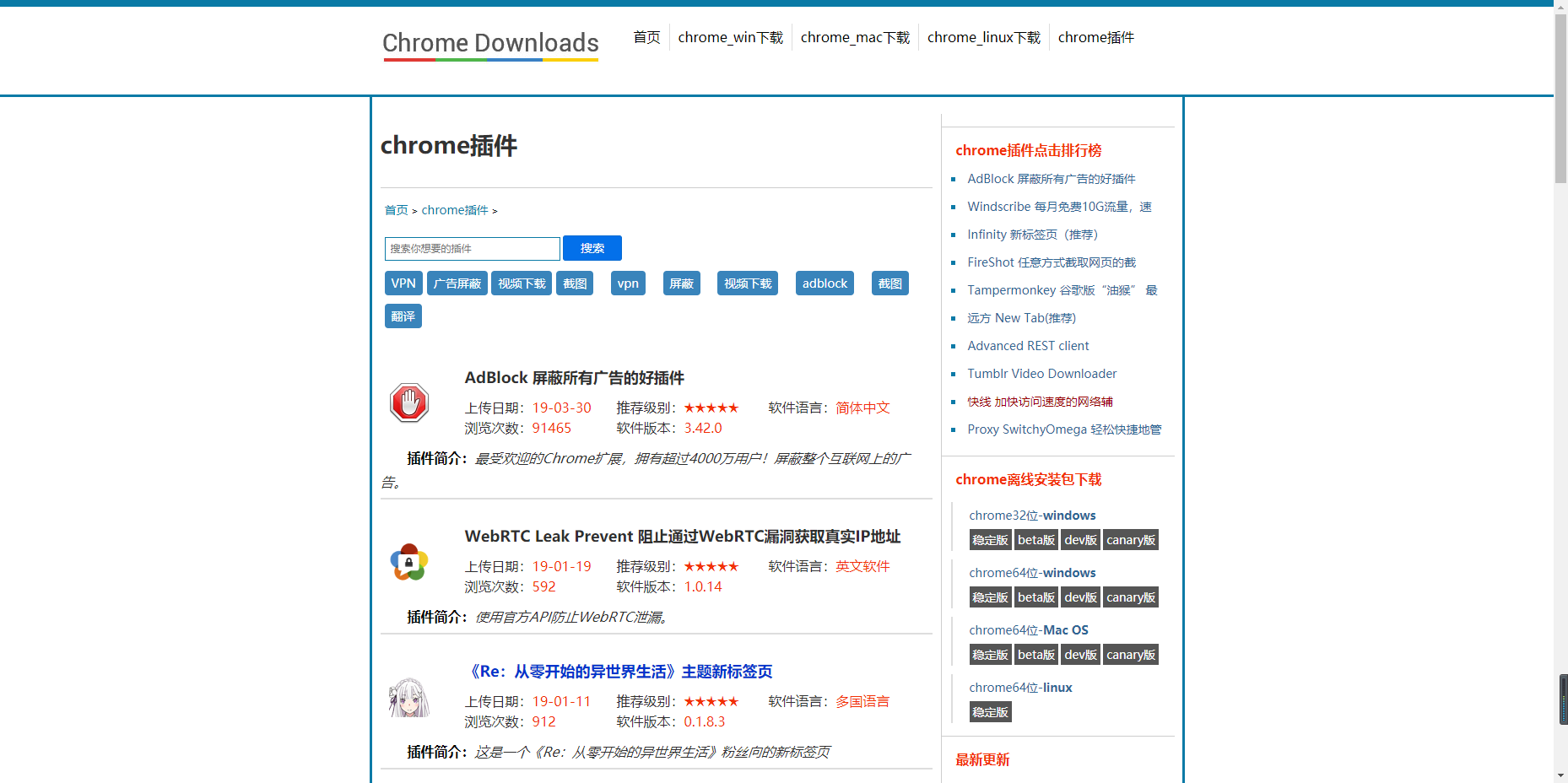Image resolution: width=1568 pixels, height=783 pixels.
Task: Download beta版 under chrome32位-windows
Action: tap(1036, 540)
